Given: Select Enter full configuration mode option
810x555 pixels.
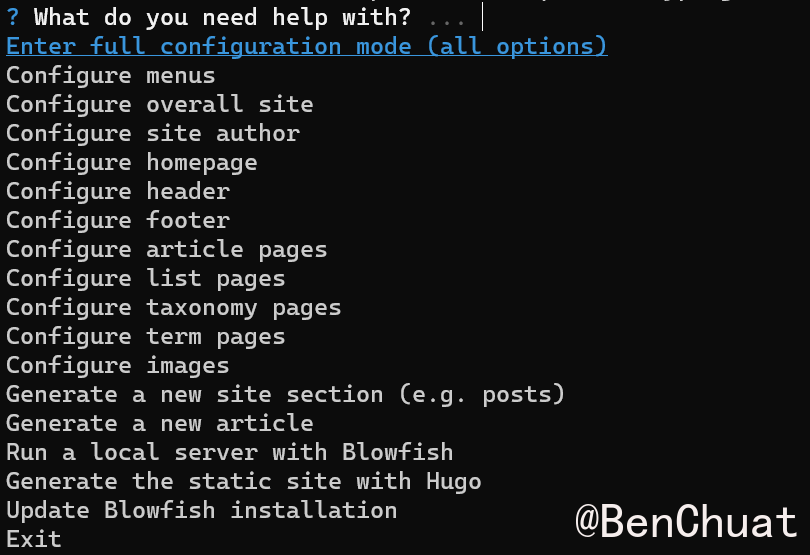Looking at the screenshot, I should click(306, 47).
